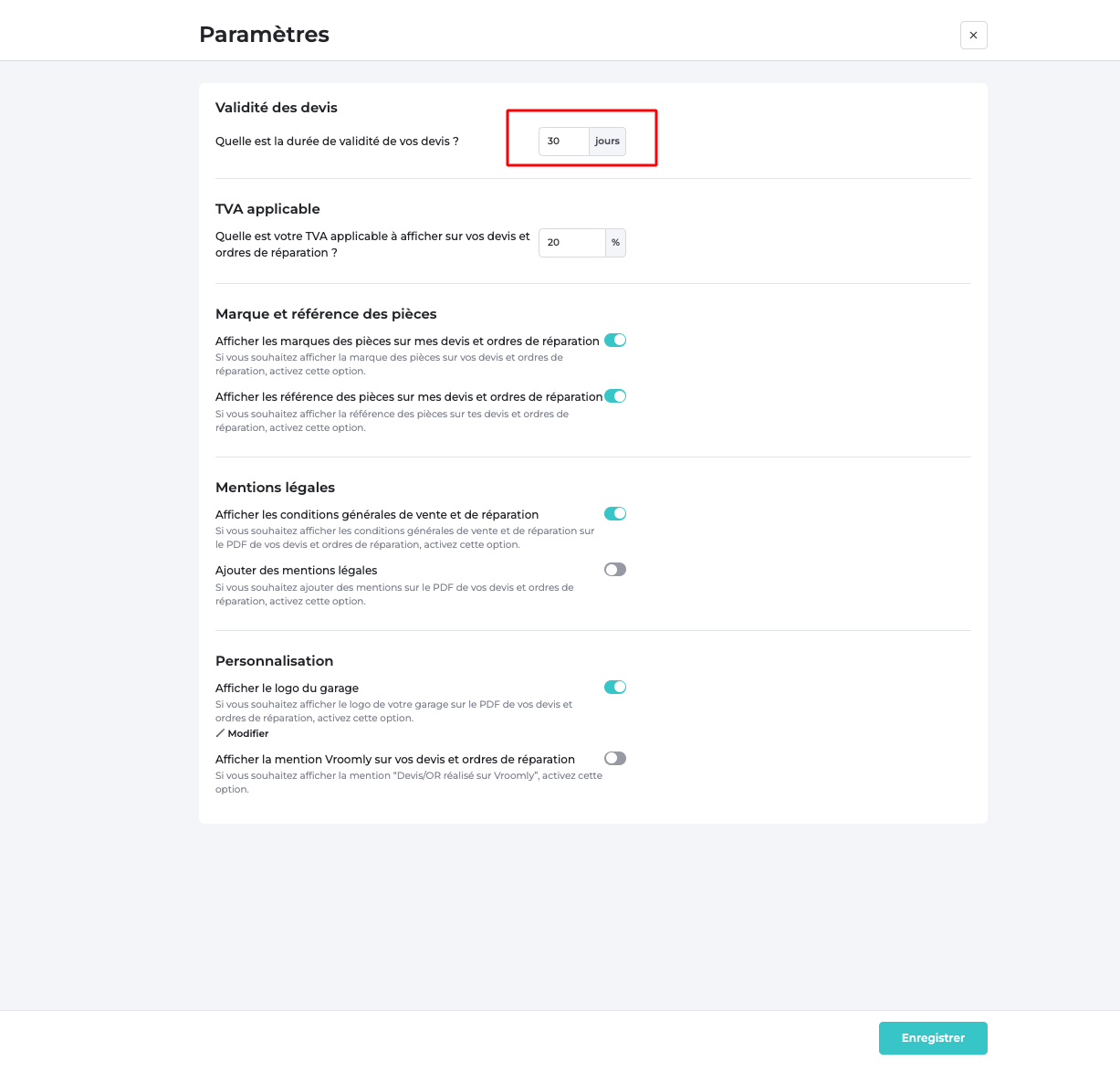Image resolution: width=1120 pixels, height=1072 pixels.
Task: Click the pencil icon beside Modifier
Action: click(220, 733)
